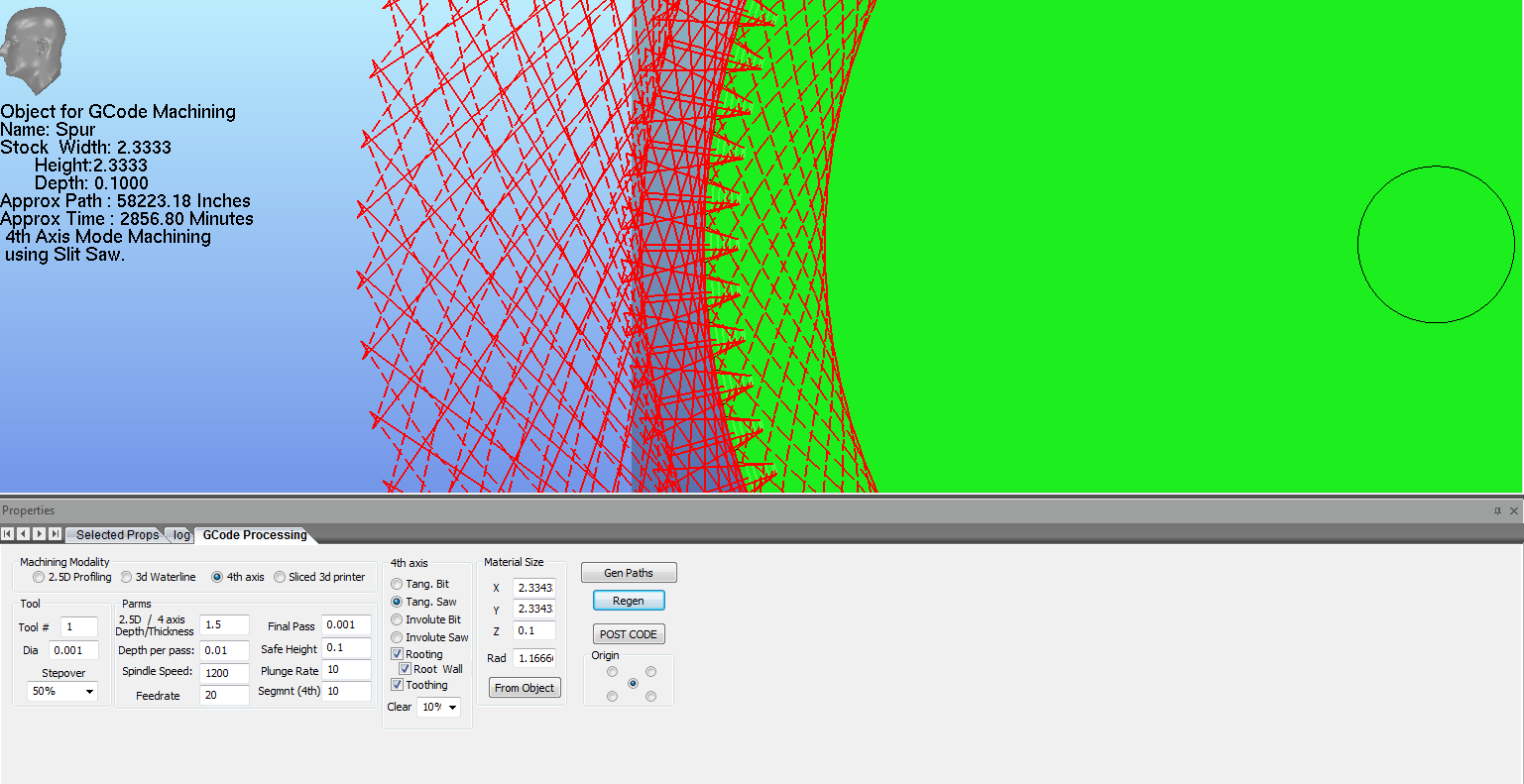Image resolution: width=1524 pixels, height=784 pixels.
Task: Toggle the Root Wall checkbox
Action: [x=405, y=669]
